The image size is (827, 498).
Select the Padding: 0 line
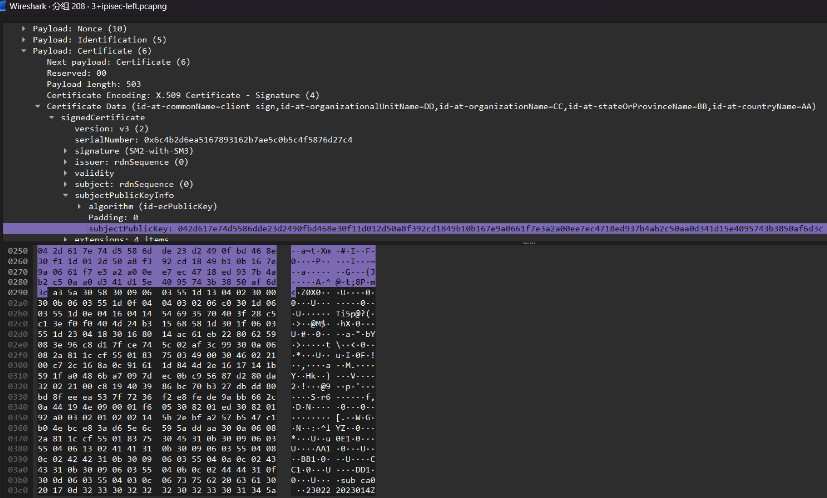(113, 217)
